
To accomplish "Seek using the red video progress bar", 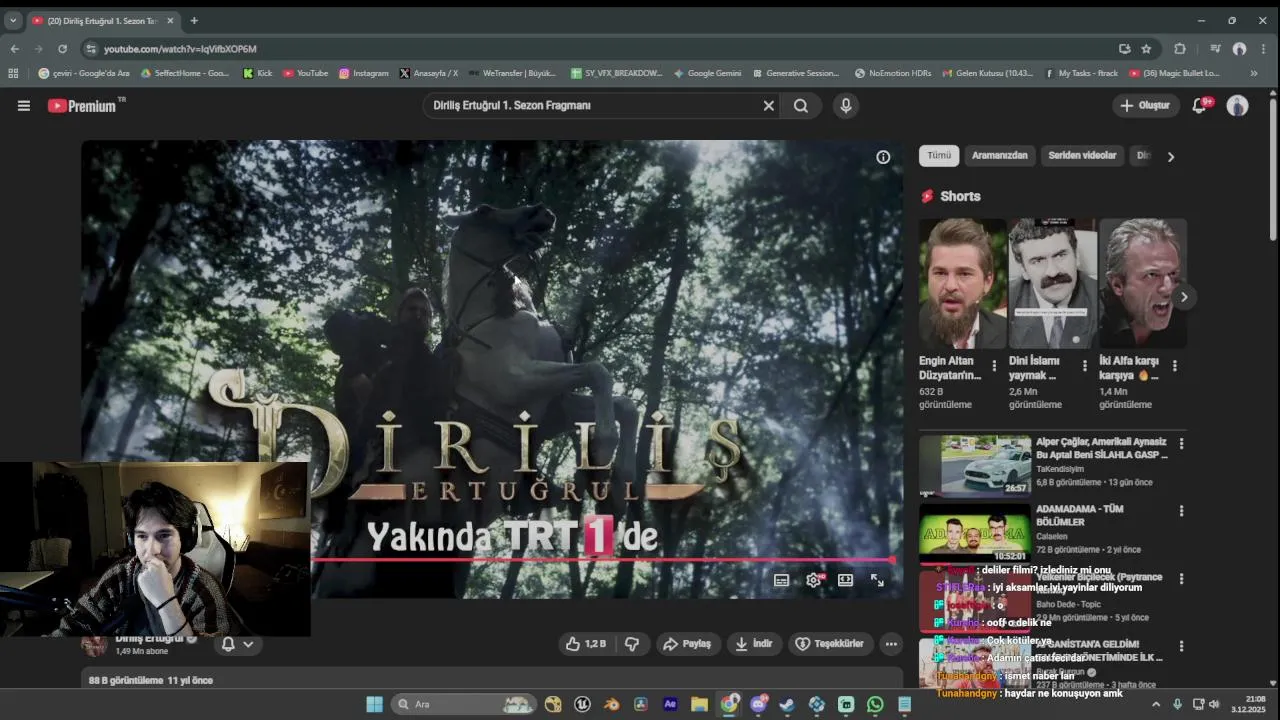I will pos(602,560).
